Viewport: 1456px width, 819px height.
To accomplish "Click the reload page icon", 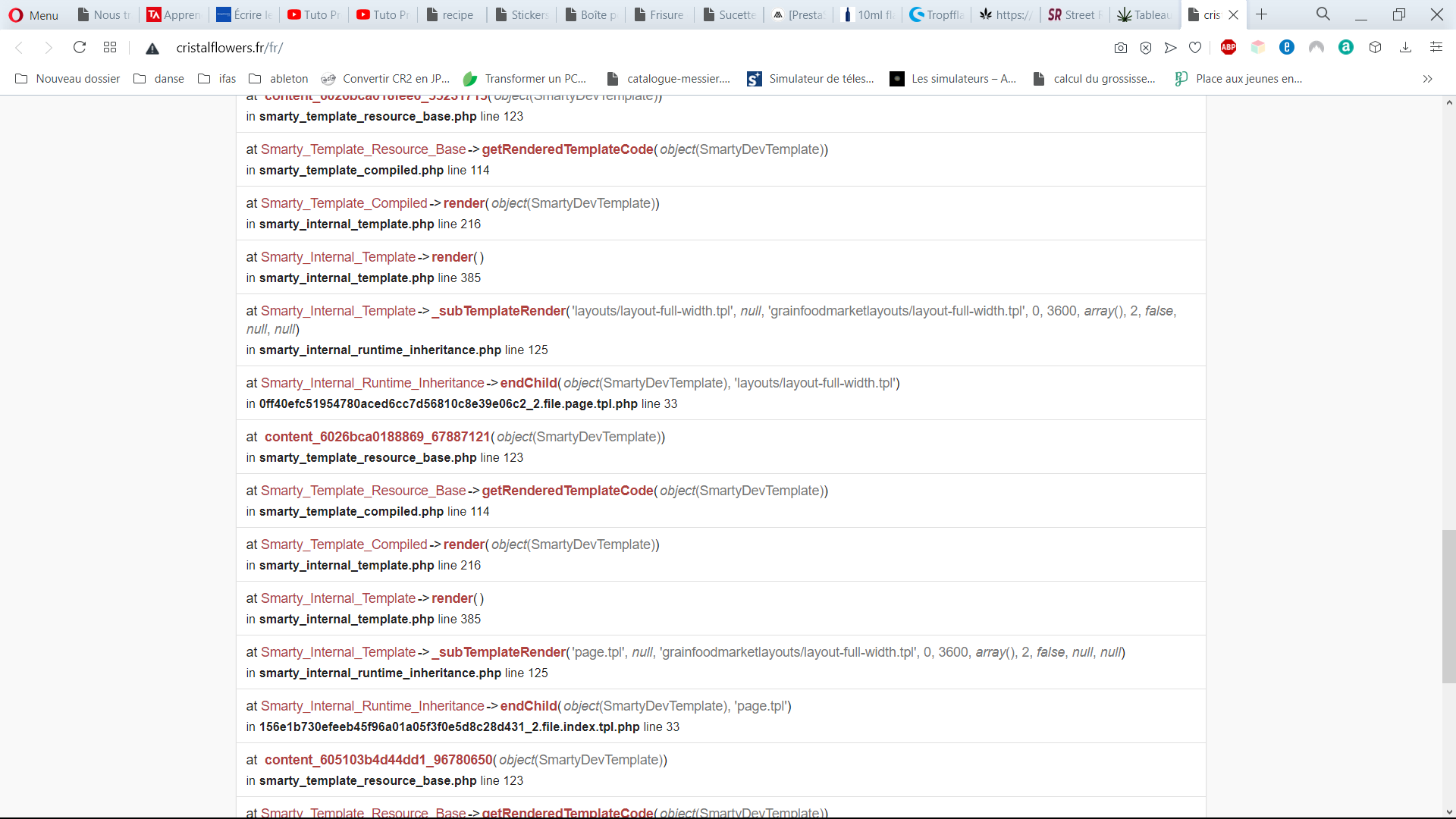I will pyautogui.click(x=80, y=48).
